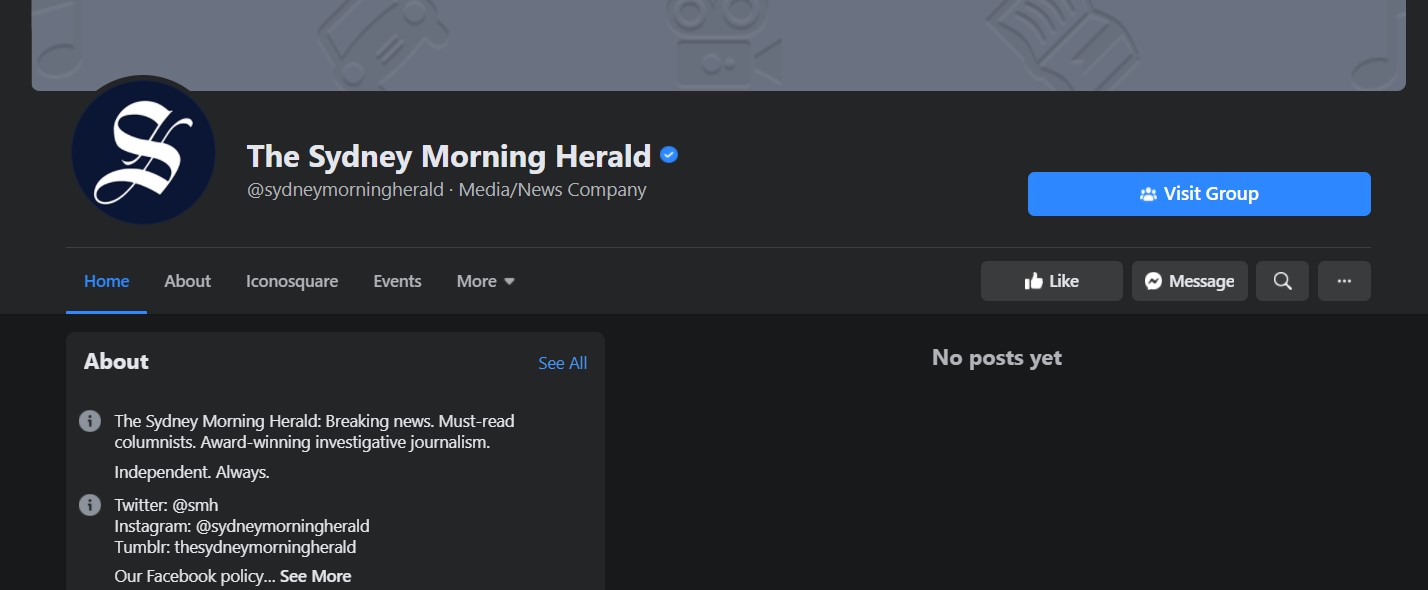Like the page with thumbs-up button
Screen dimensions: 1428x590
(x=1052, y=281)
